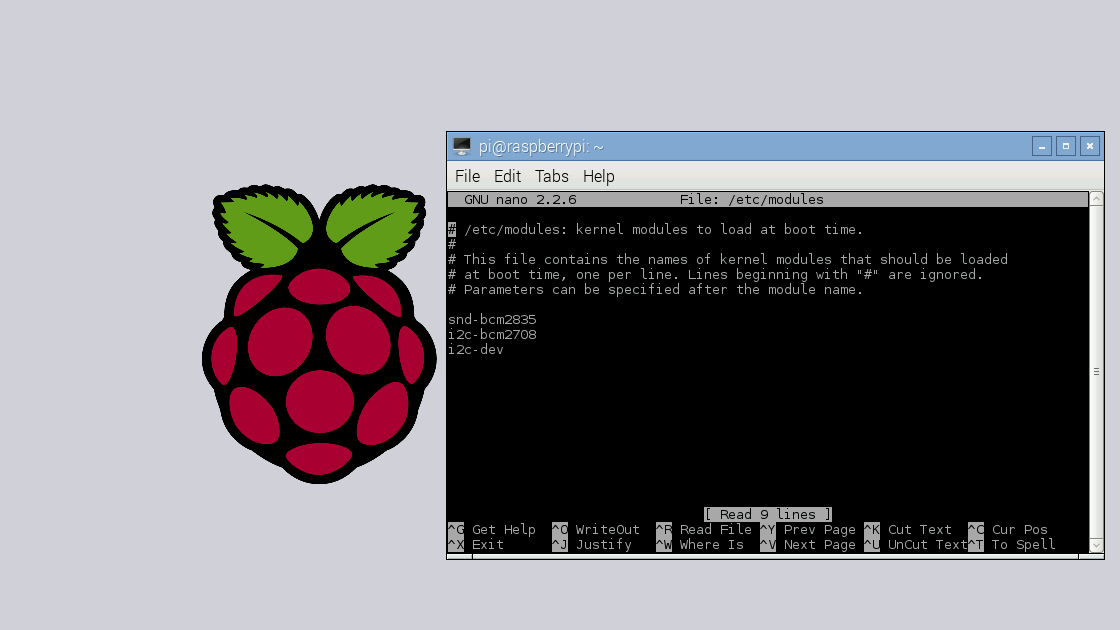The width and height of the screenshot is (1120, 630).
Task: Click the Raspberry Pi logo on desktop
Action: pyautogui.click(x=319, y=334)
